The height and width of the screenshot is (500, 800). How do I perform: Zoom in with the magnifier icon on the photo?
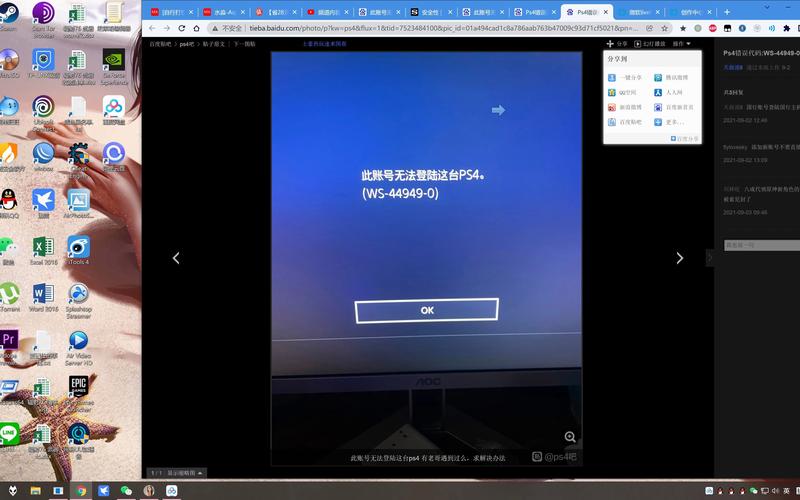pyautogui.click(x=570, y=437)
